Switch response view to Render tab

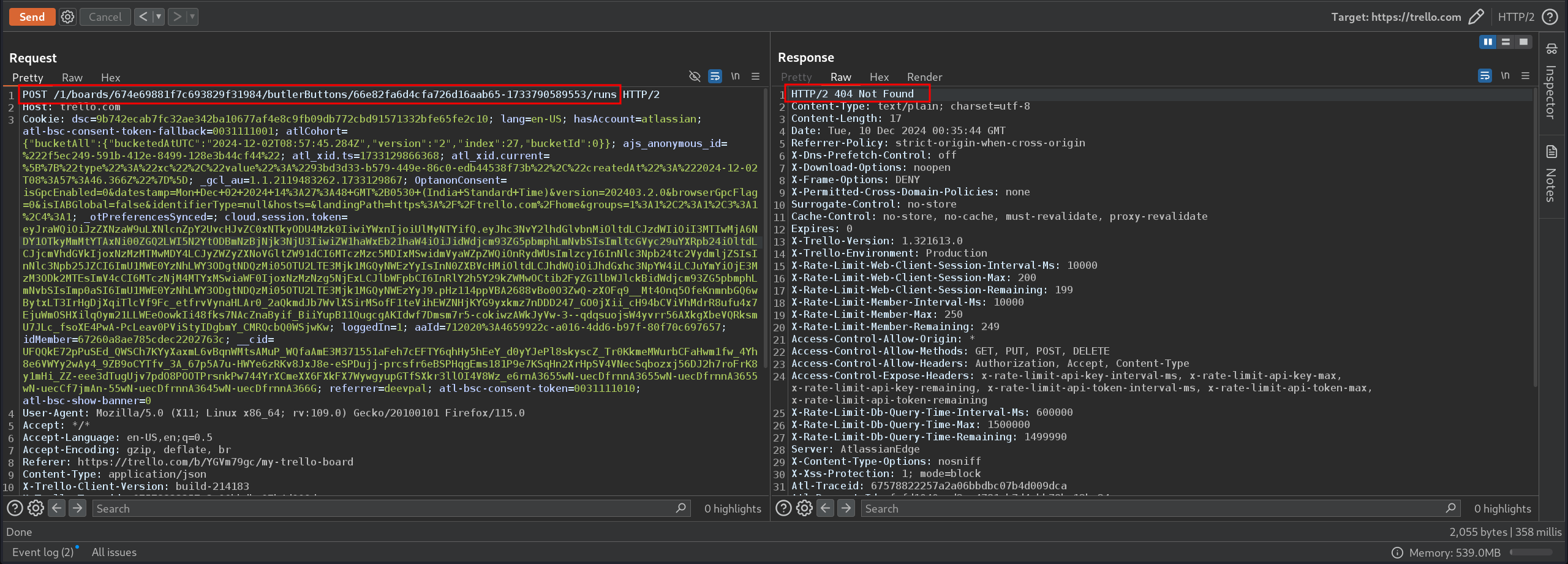click(924, 77)
